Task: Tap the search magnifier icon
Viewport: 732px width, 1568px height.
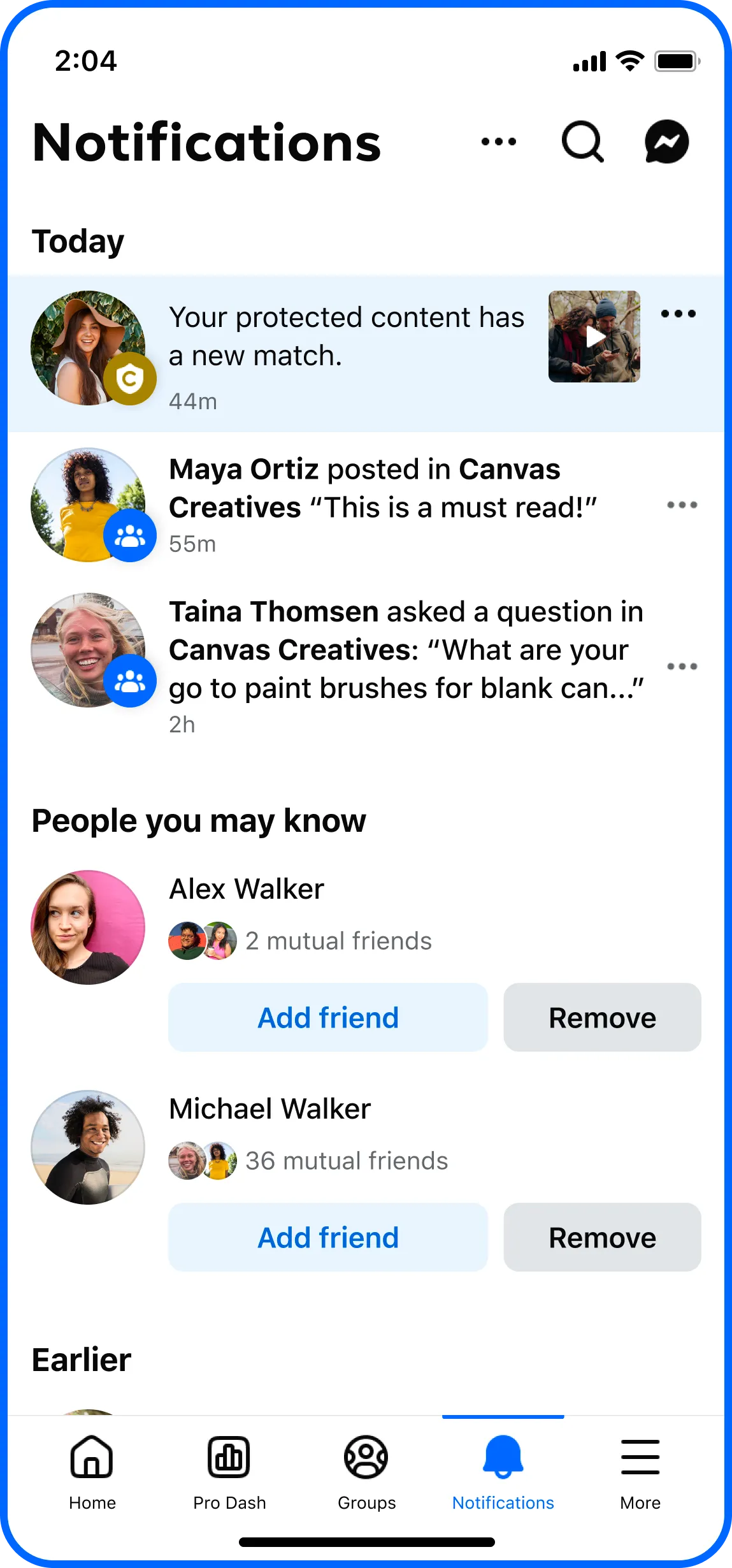Action: 582,142
